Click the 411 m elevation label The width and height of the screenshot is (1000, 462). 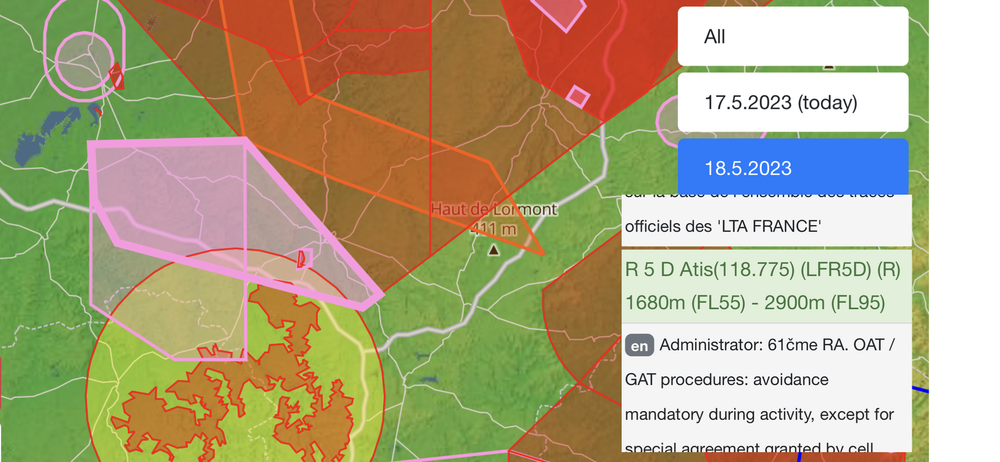(494, 228)
